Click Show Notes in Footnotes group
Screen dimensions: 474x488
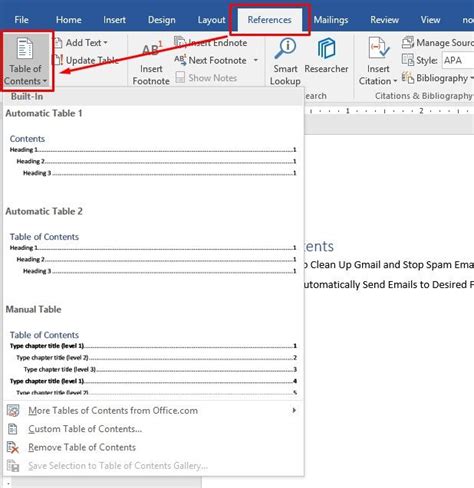206,78
